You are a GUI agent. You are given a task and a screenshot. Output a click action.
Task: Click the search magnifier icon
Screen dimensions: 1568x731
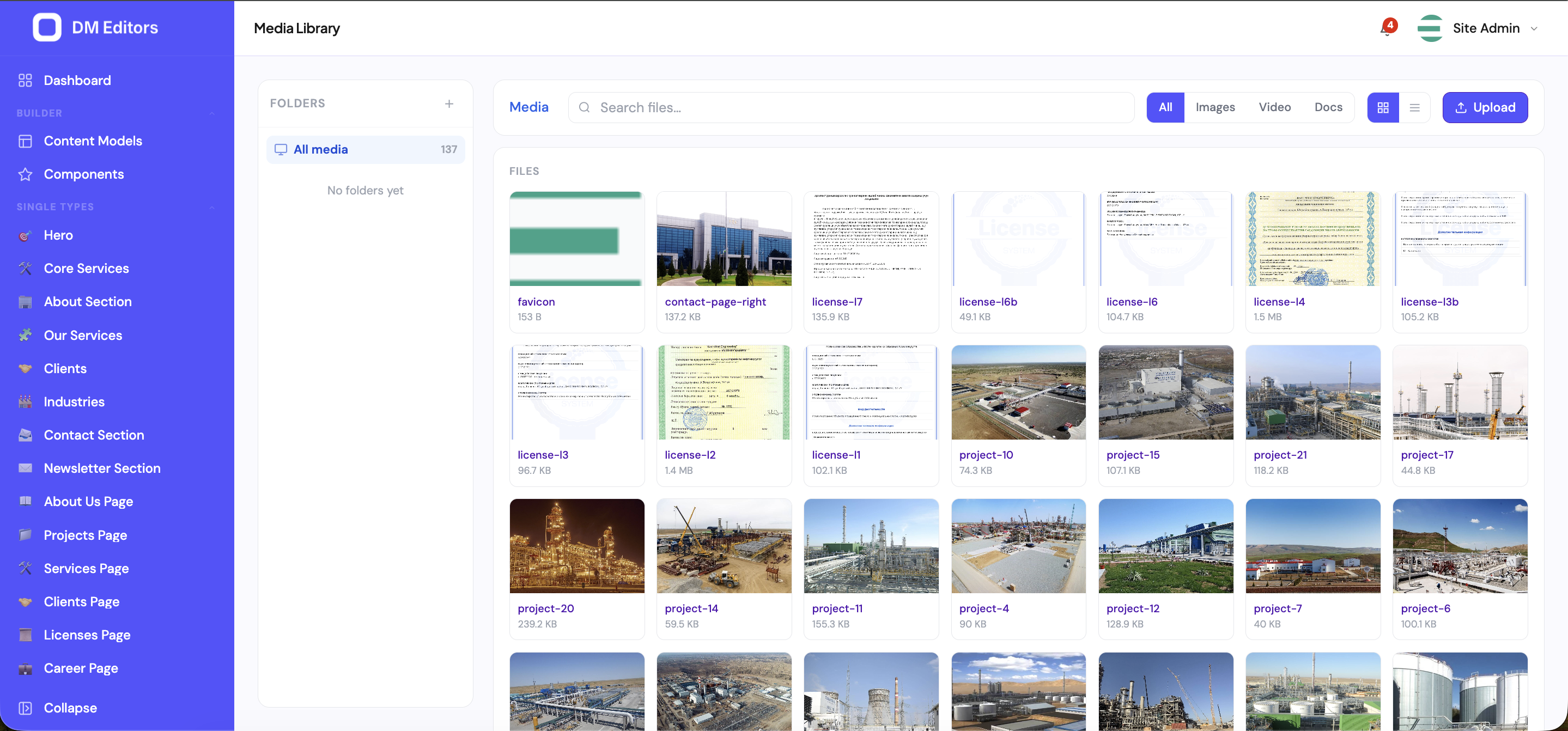(x=585, y=107)
